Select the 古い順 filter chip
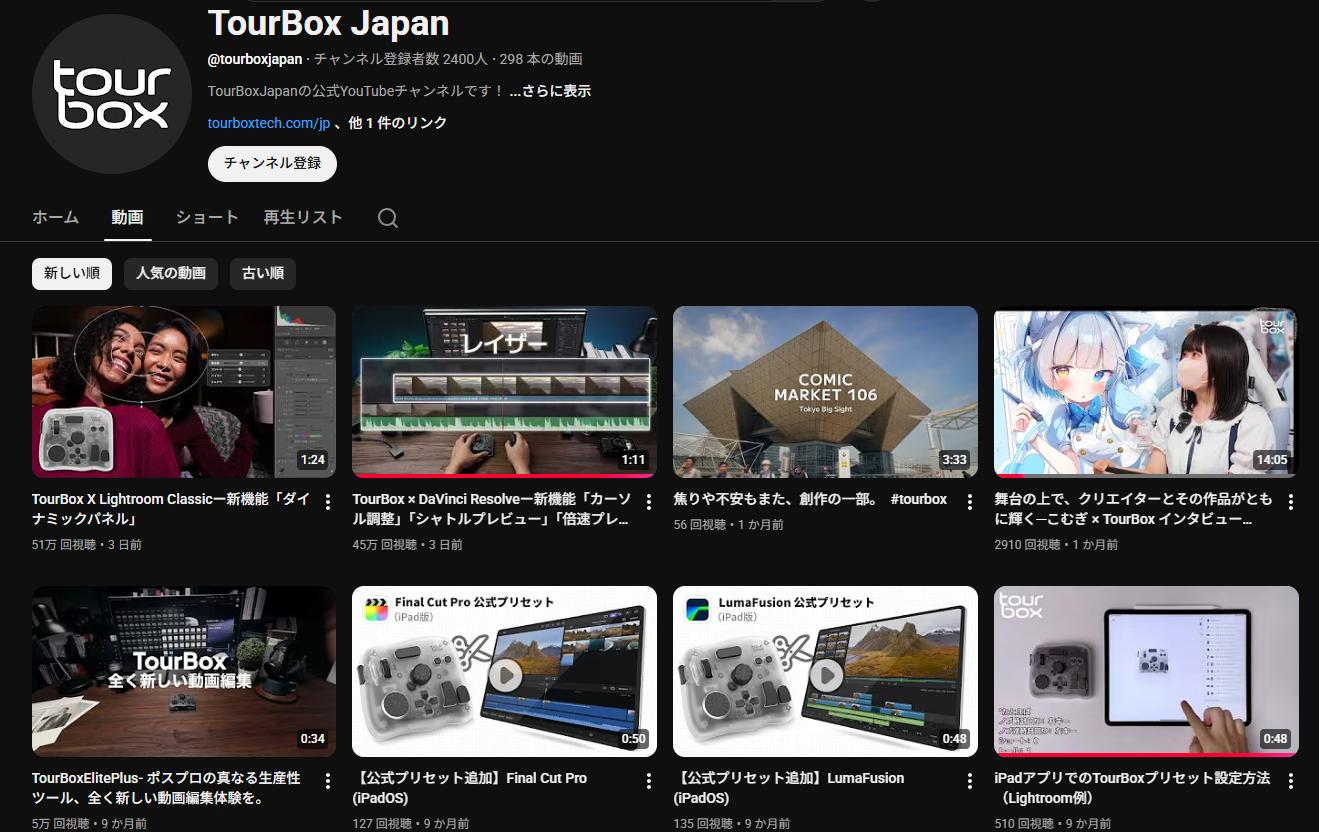 click(x=262, y=273)
